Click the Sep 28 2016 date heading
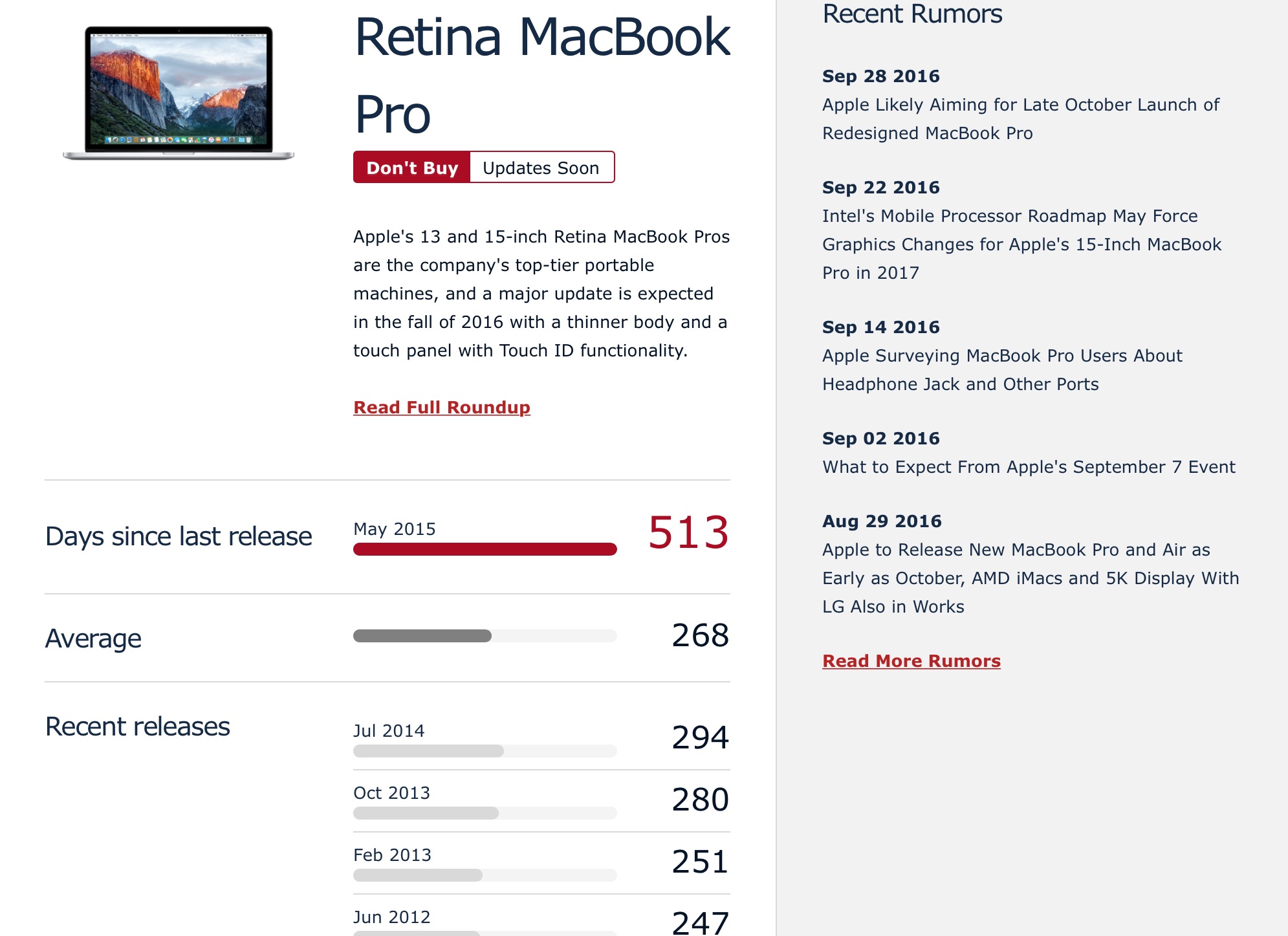The width and height of the screenshot is (1288, 936). [x=880, y=76]
